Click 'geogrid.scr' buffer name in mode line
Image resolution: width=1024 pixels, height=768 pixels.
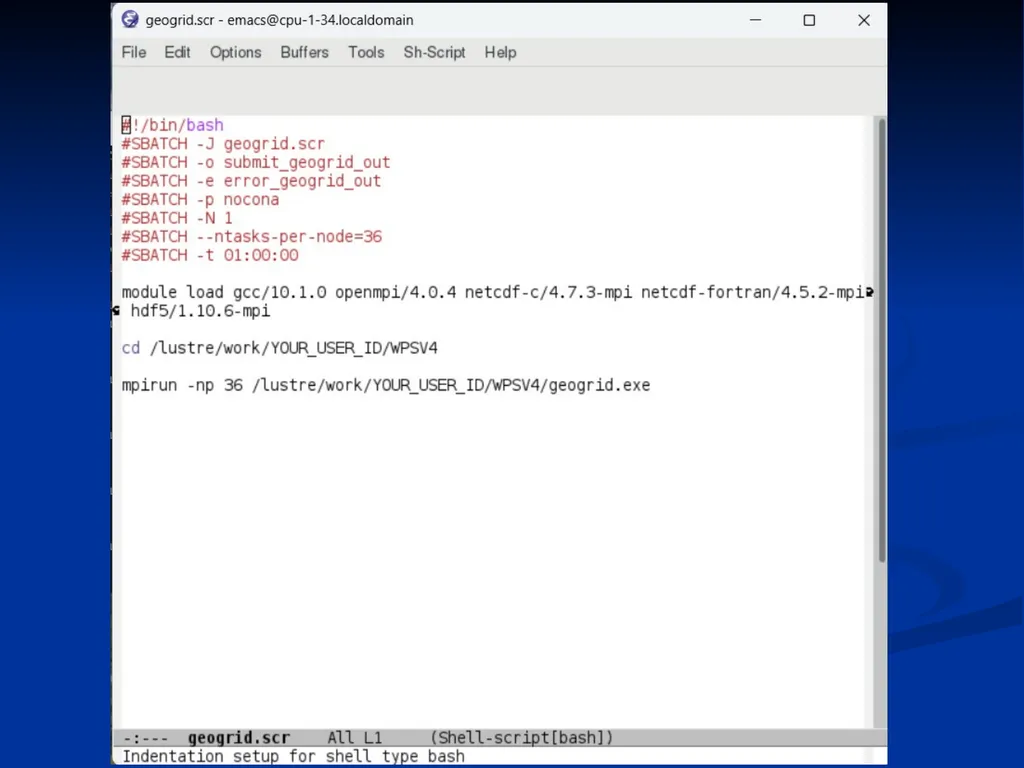238,738
